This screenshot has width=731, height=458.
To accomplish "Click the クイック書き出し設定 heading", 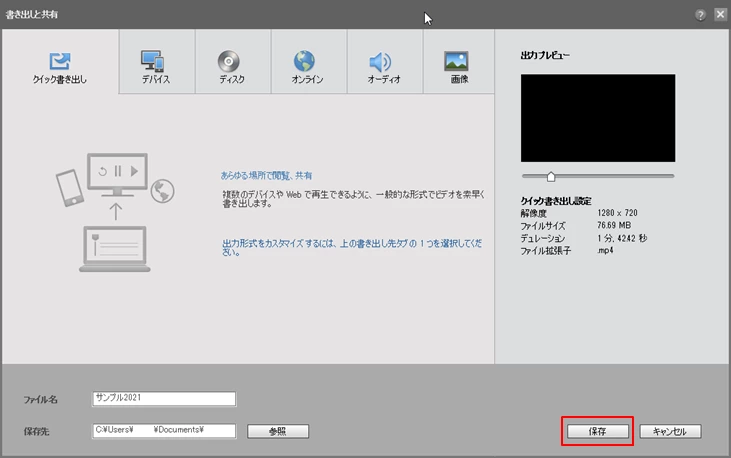I will point(556,201).
